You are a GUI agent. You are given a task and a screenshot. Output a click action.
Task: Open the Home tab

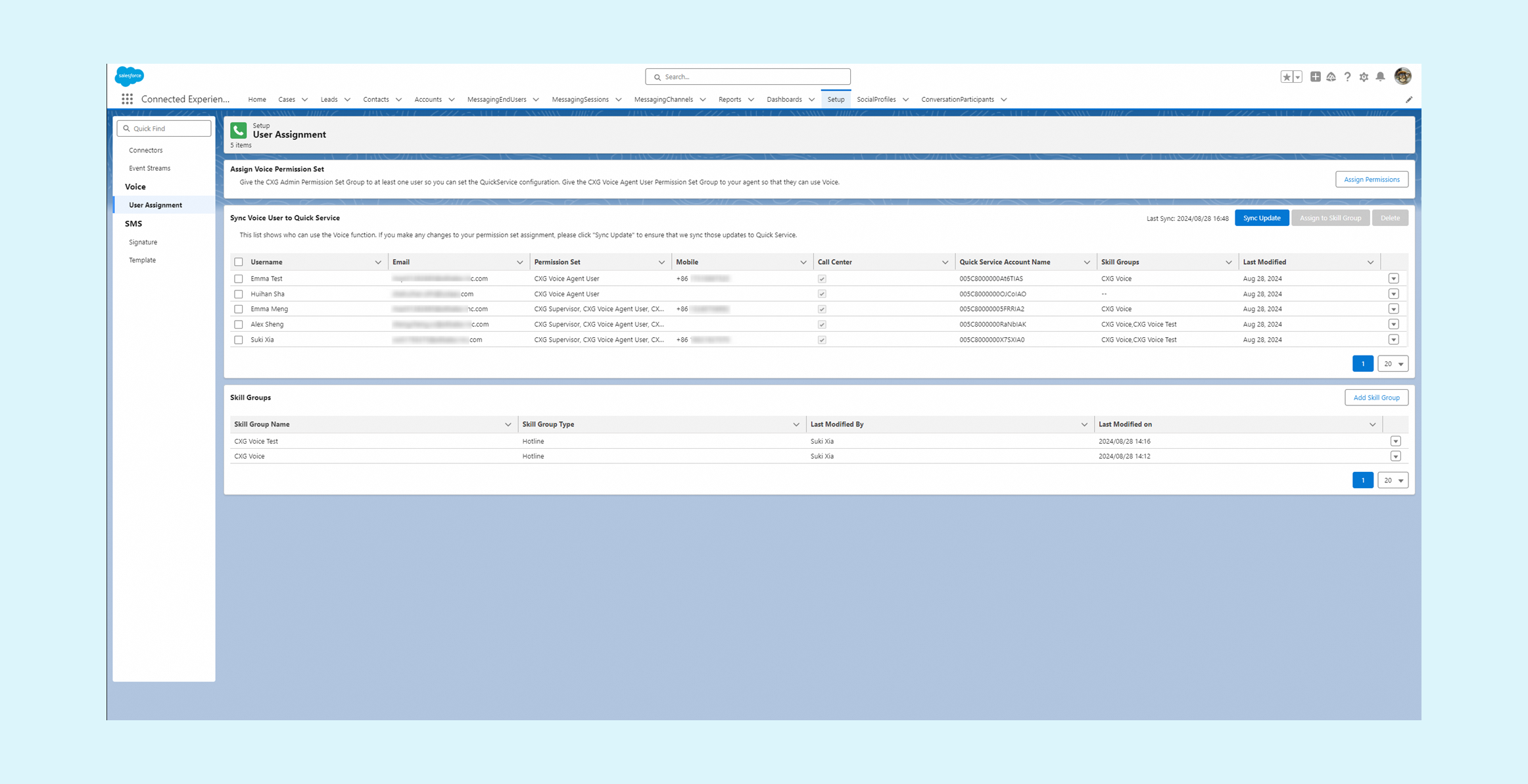coord(257,99)
